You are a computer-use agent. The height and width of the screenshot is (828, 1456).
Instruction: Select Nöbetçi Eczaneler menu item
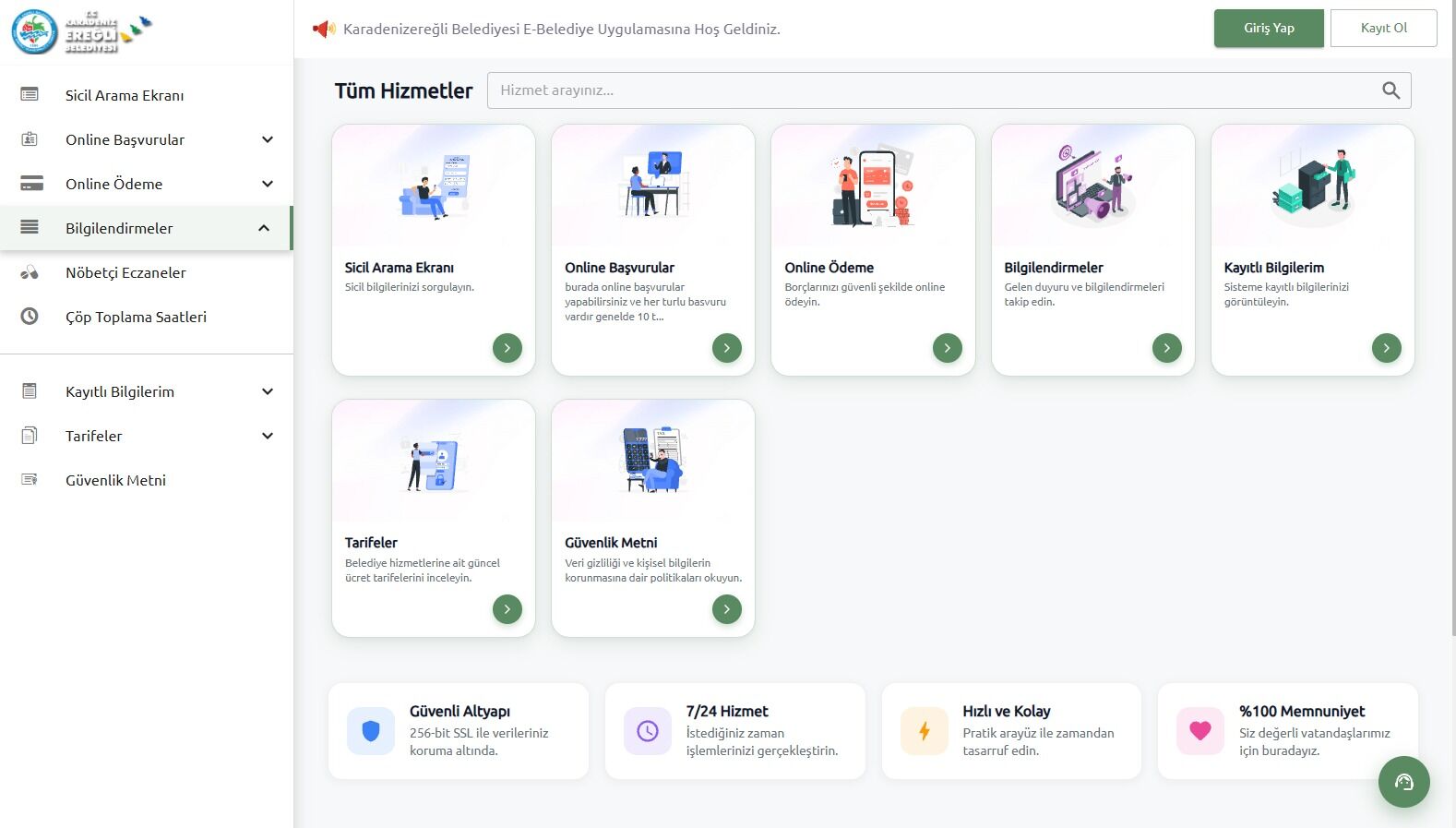147,272
